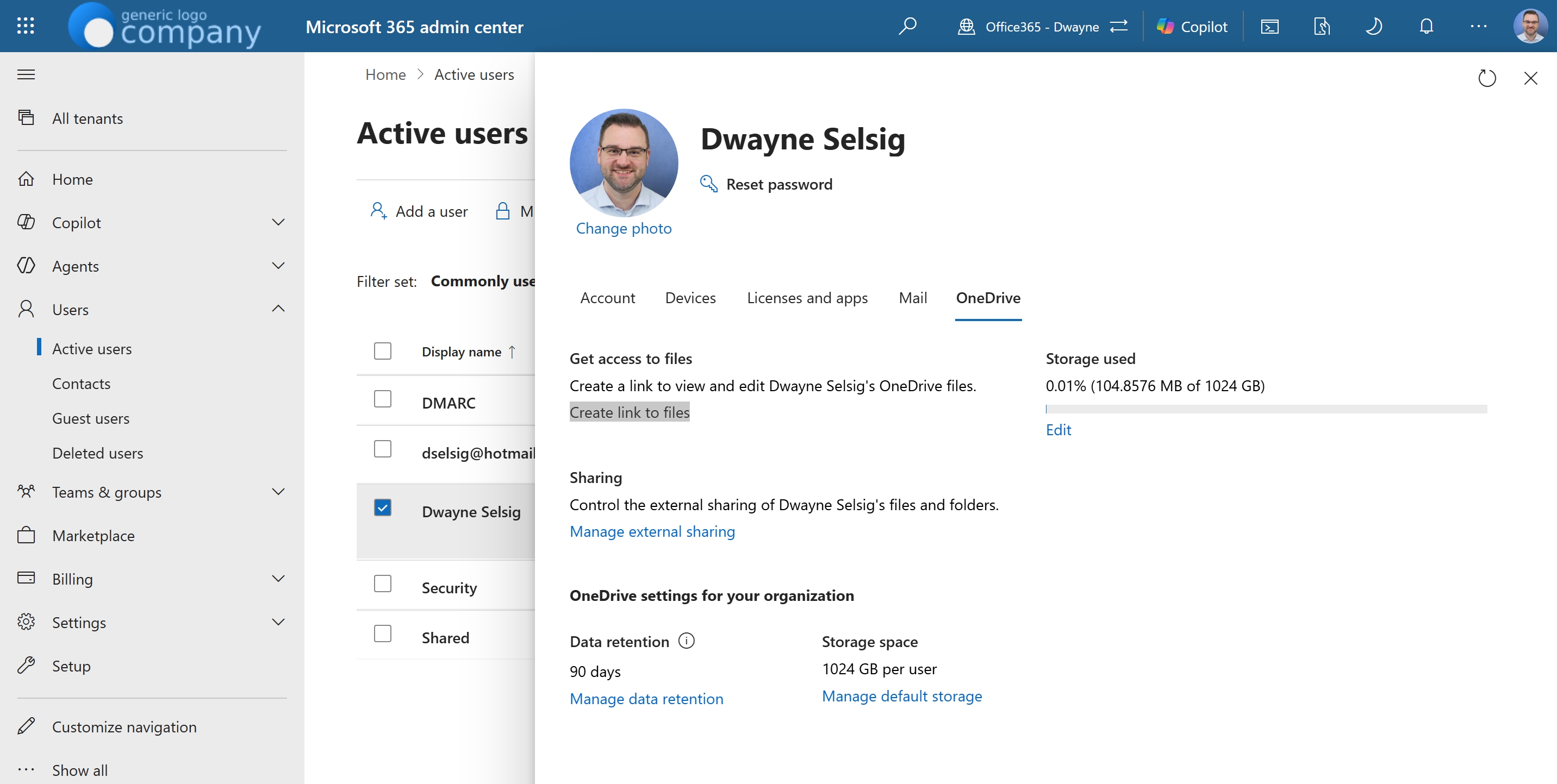Open Cloud Shell terminal icon
The width and height of the screenshot is (1557, 784).
click(x=1269, y=27)
